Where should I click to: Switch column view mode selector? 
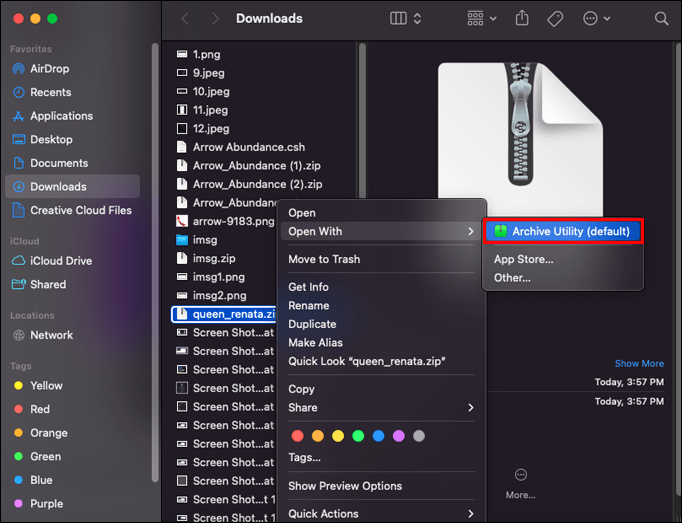pos(405,18)
